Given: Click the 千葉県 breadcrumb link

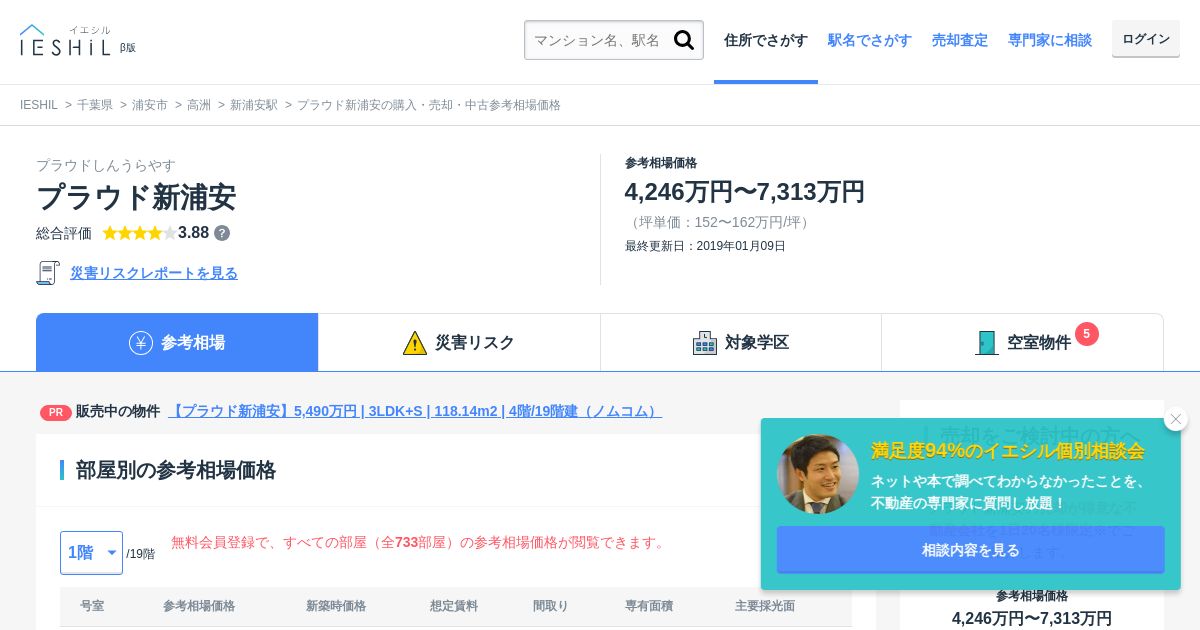Looking at the screenshot, I should (95, 105).
